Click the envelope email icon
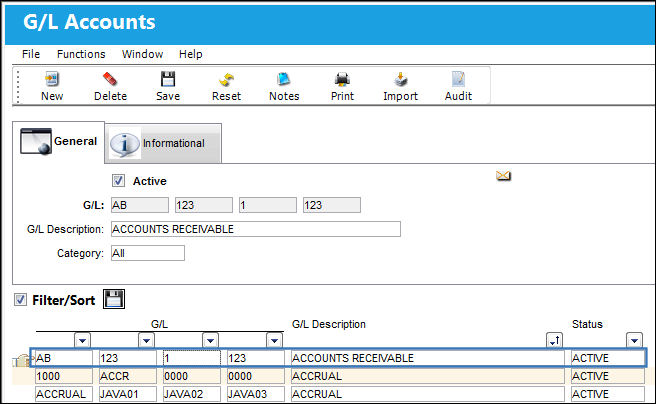The width and height of the screenshot is (656, 404). pos(503,176)
